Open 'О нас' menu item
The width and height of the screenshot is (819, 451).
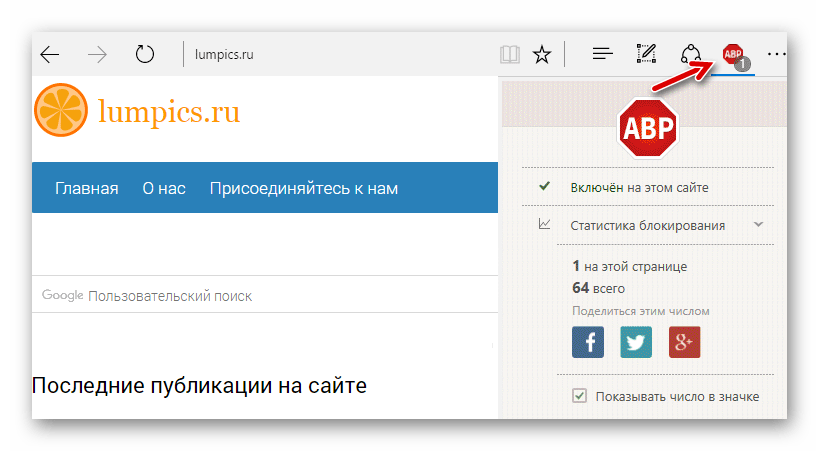[164, 188]
